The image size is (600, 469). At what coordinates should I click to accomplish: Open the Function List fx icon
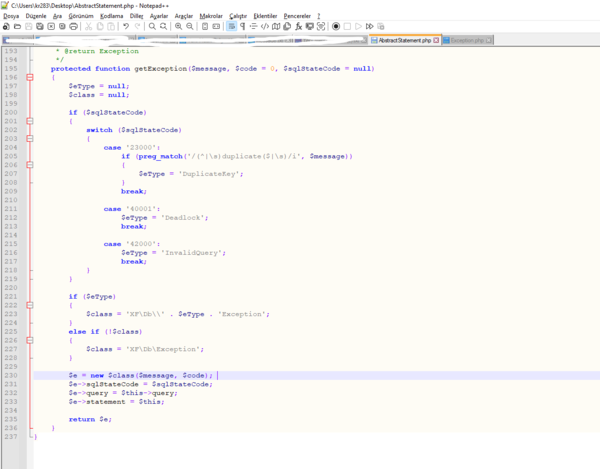(x=298, y=26)
